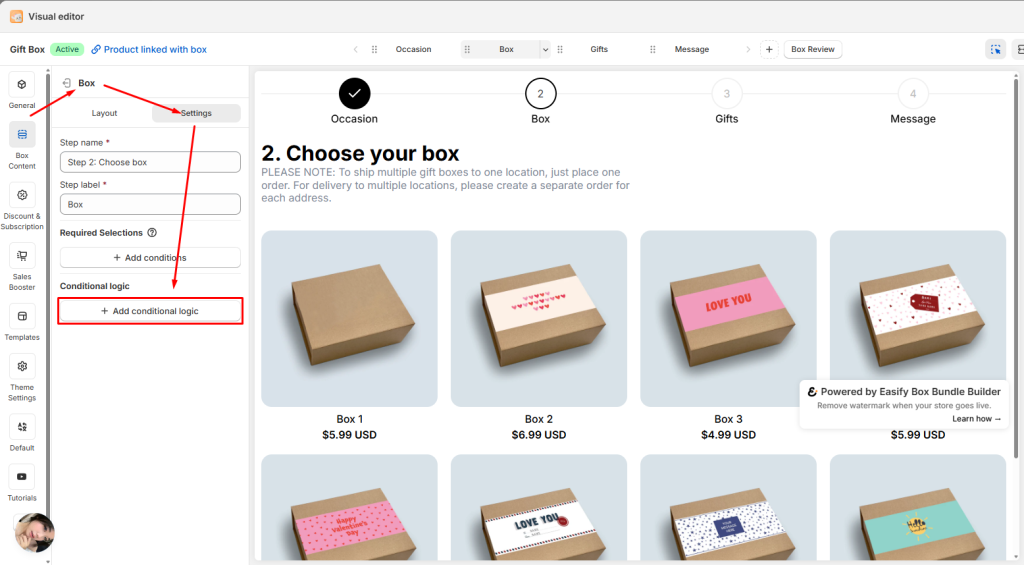
Task: Click the Add conditions button
Action: pos(150,258)
